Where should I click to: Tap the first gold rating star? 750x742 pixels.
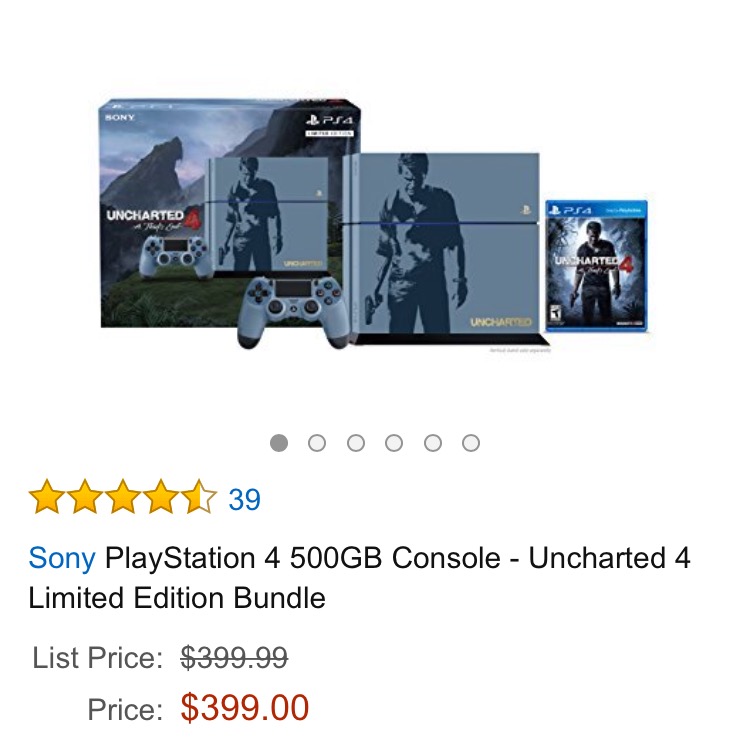click(46, 497)
